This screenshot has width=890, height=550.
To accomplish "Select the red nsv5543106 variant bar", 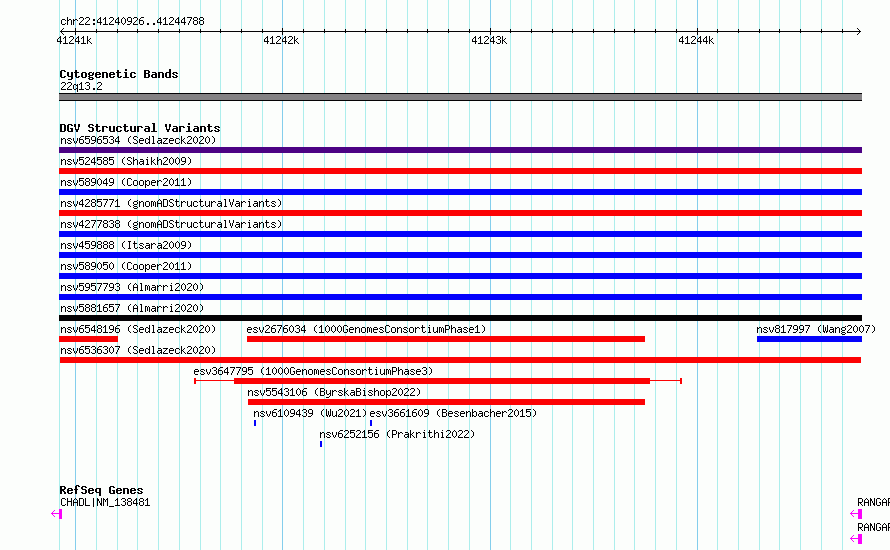I will 446,402.
